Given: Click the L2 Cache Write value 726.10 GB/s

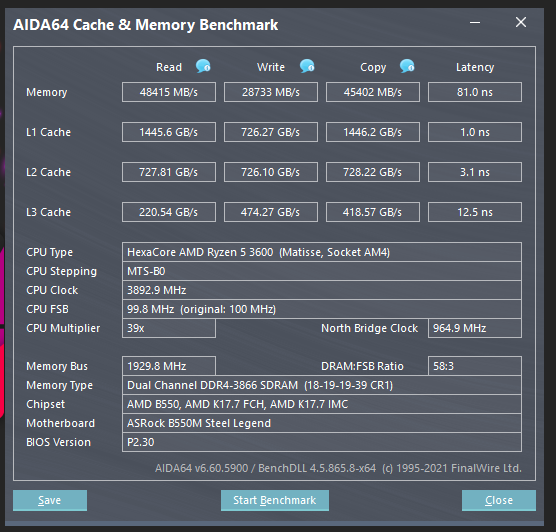Looking at the screenshot, I should tap(271, 172).
